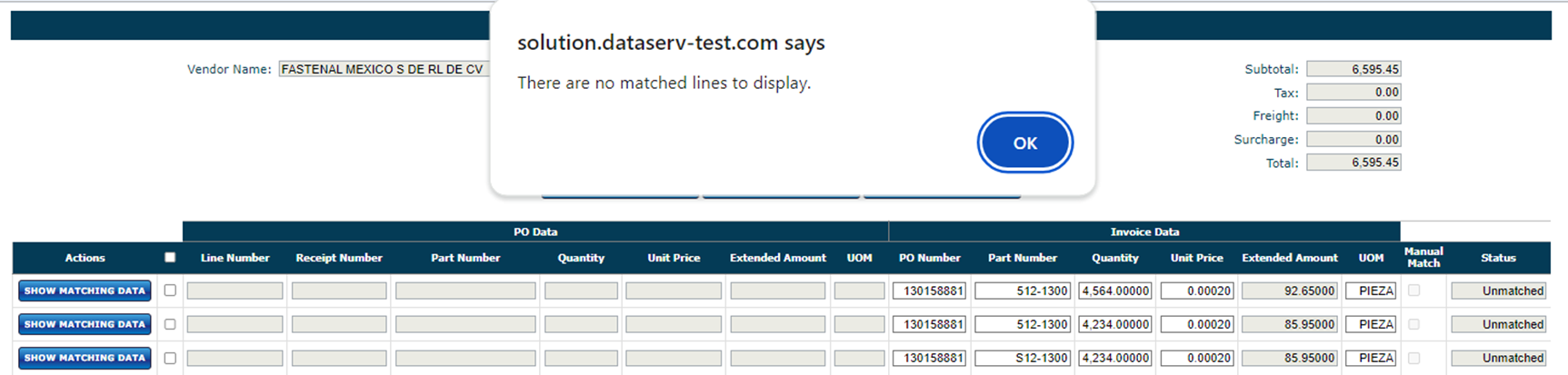Image resolution: width=1568 pixels, height=375 pixels.
Task: Click the Surcharge amount field
Action: tap(1353, 140)
